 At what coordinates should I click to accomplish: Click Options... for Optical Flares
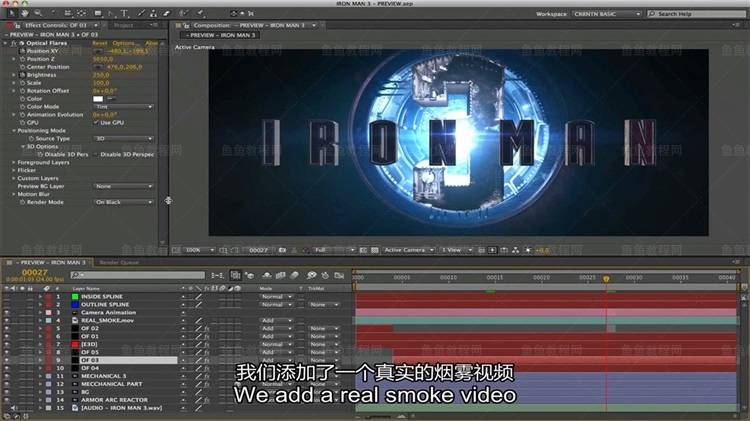click(x=124, y=43)
